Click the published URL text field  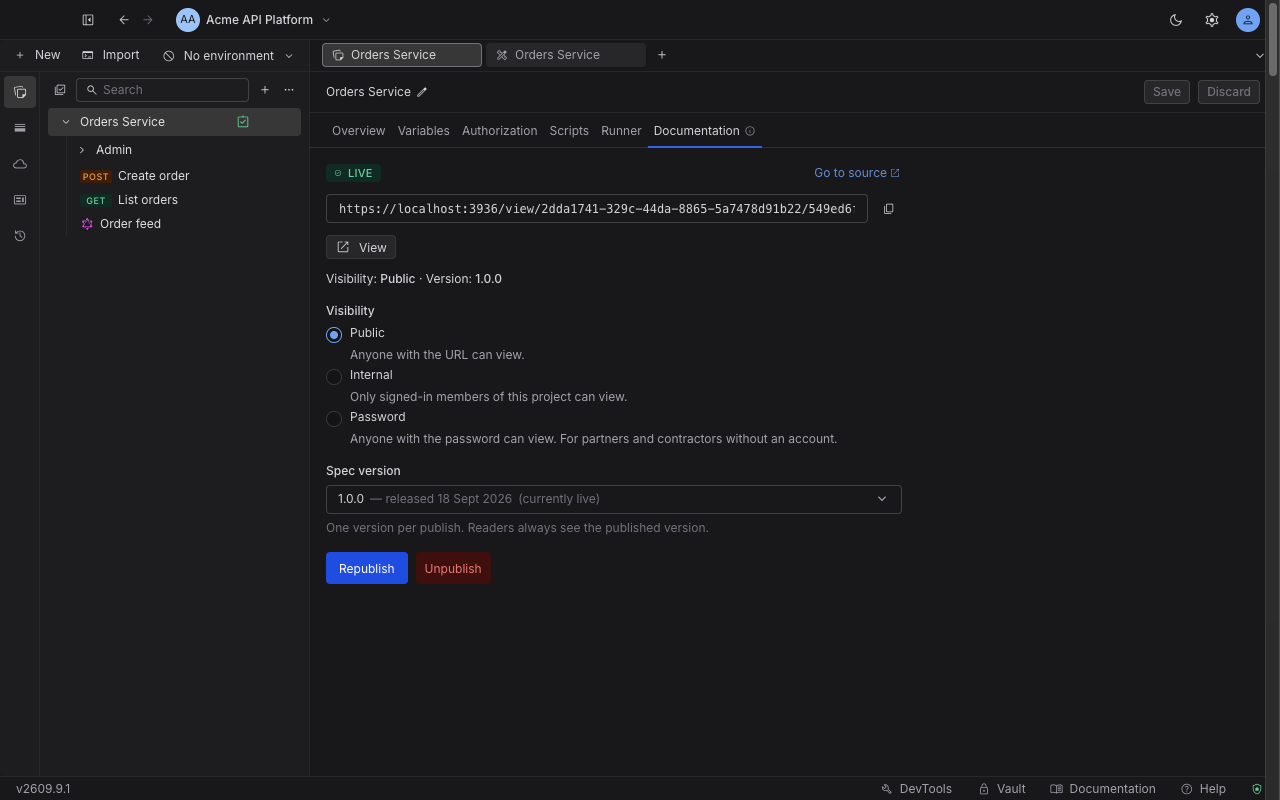click(x=597, y=209)
